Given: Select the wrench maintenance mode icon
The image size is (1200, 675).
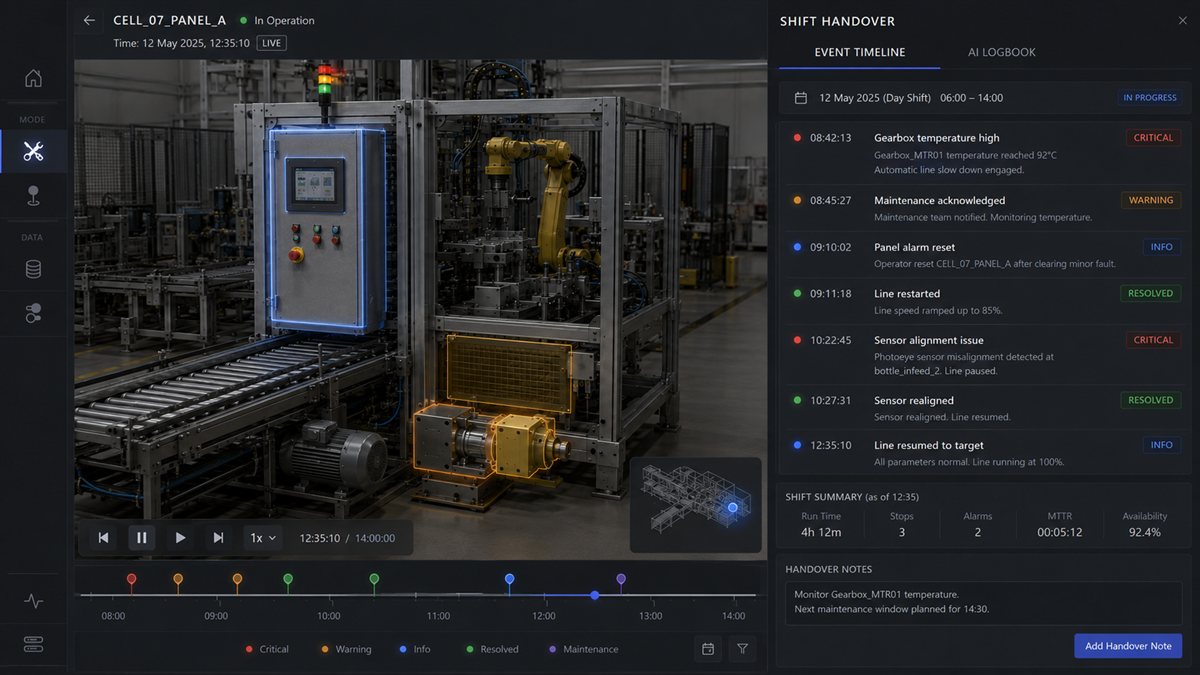Looking at the screenshot, I should point(33,151).
